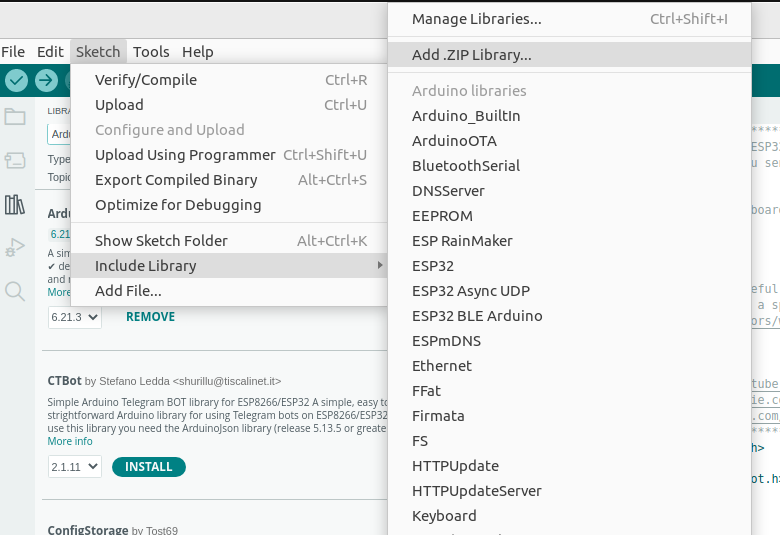Open the Tools menu
The image size is (780, 535).
pos(151,52)
